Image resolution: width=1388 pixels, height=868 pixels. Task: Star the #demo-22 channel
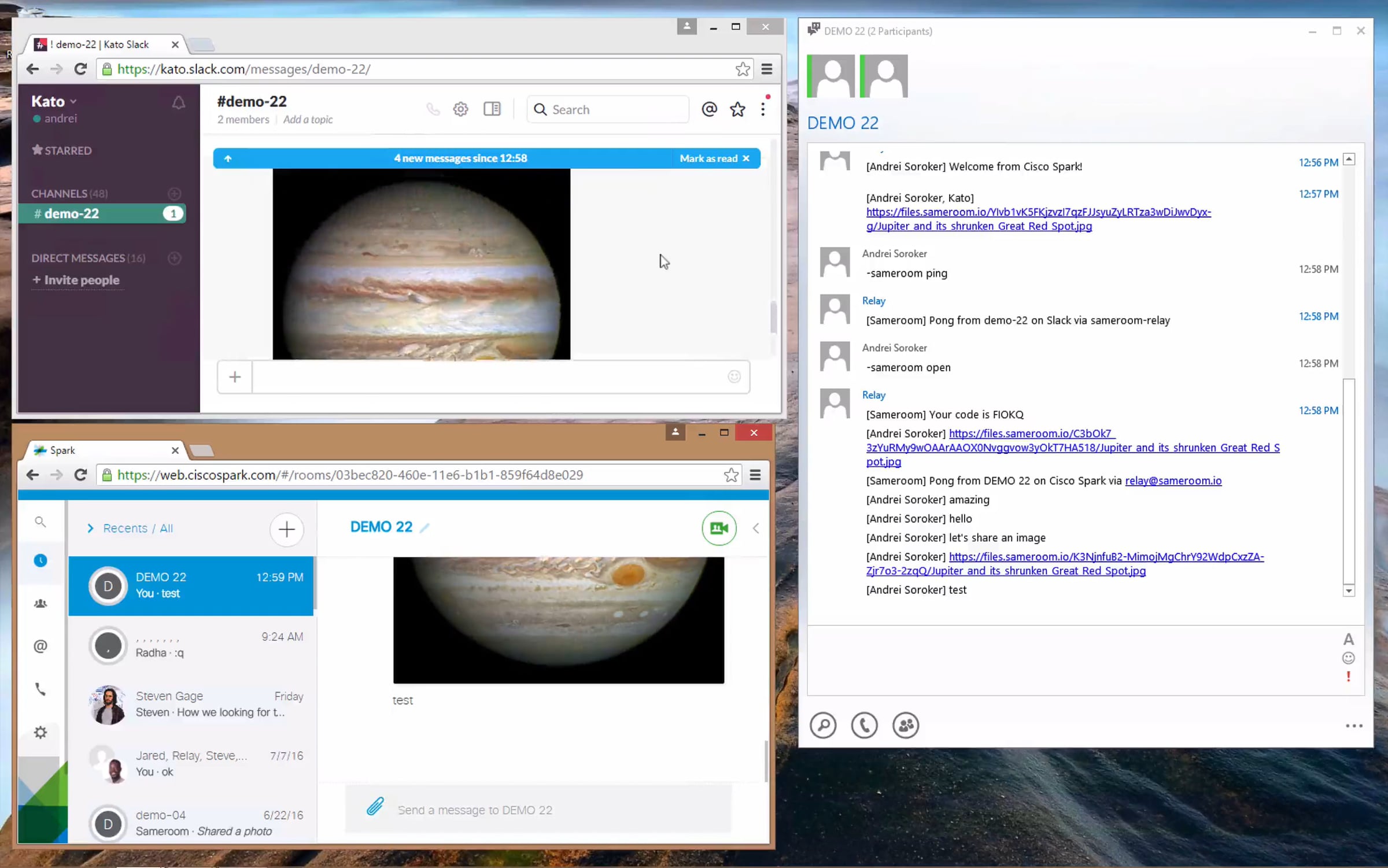(737, 109)
